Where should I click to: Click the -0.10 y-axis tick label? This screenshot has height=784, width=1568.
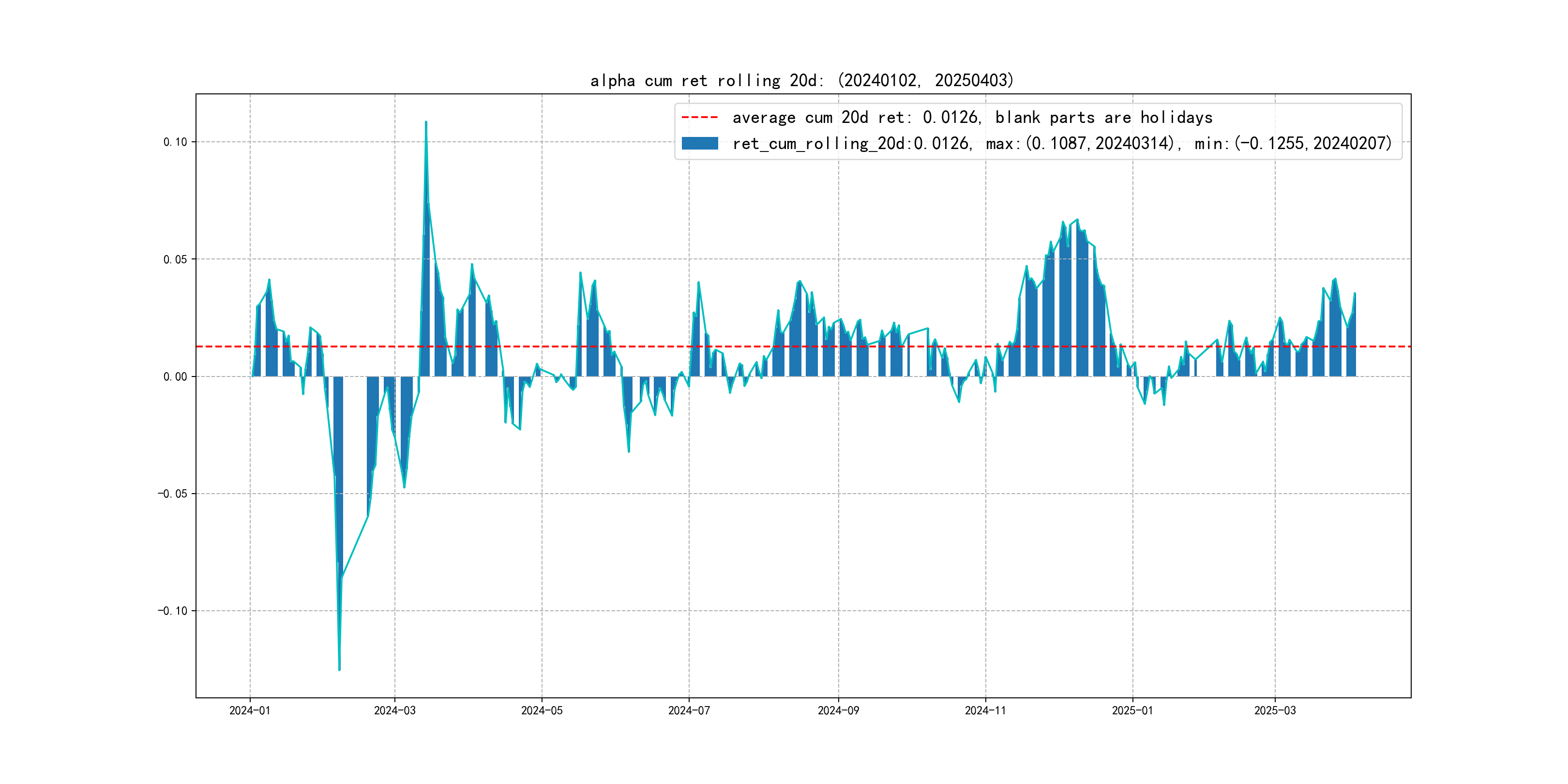point(173,611)
